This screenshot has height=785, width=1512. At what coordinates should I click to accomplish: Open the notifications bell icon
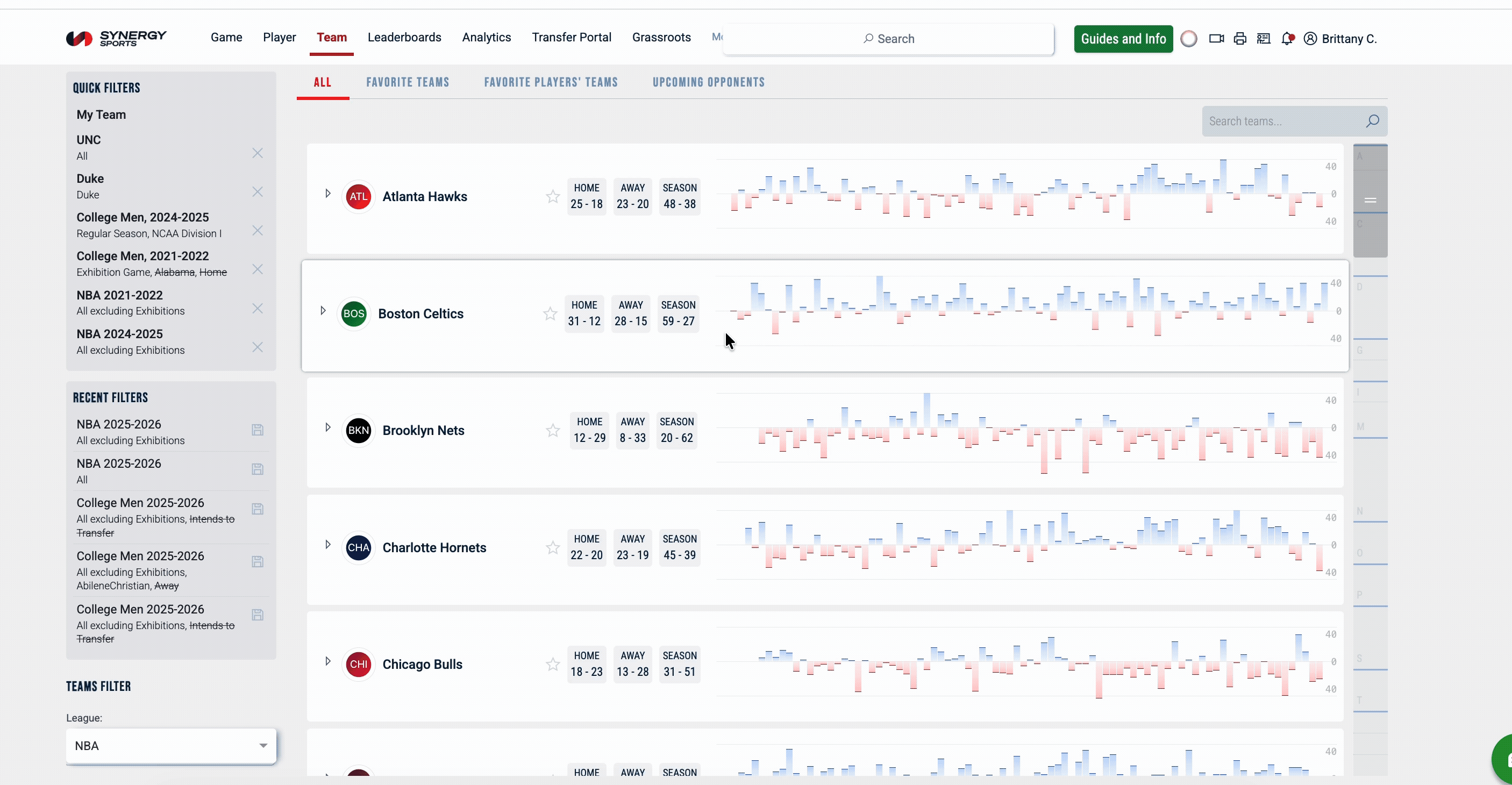click(x=1287, y=39)
